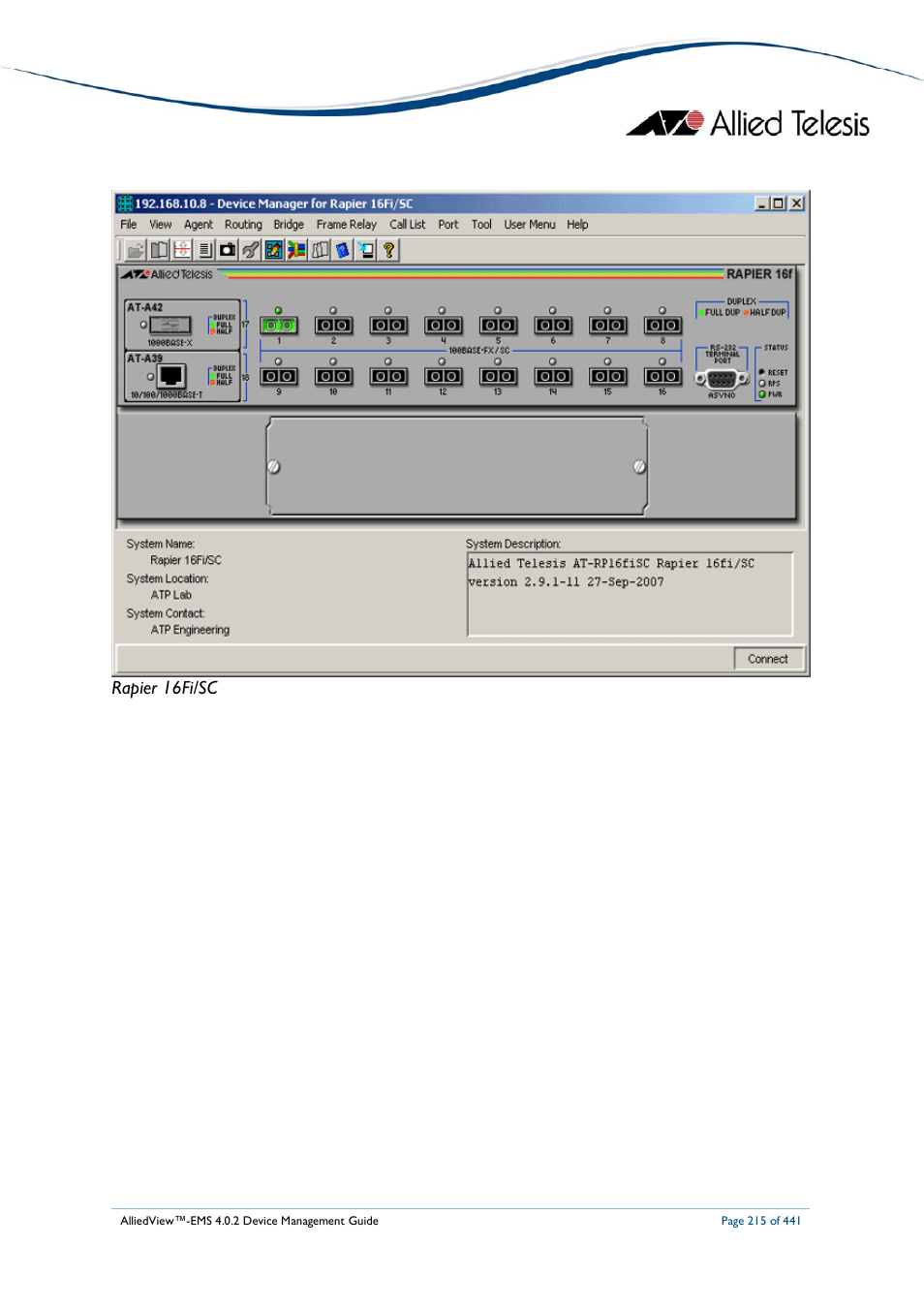
Task: Select fiber port 6 on the chassis
Action: coord(553,326)
